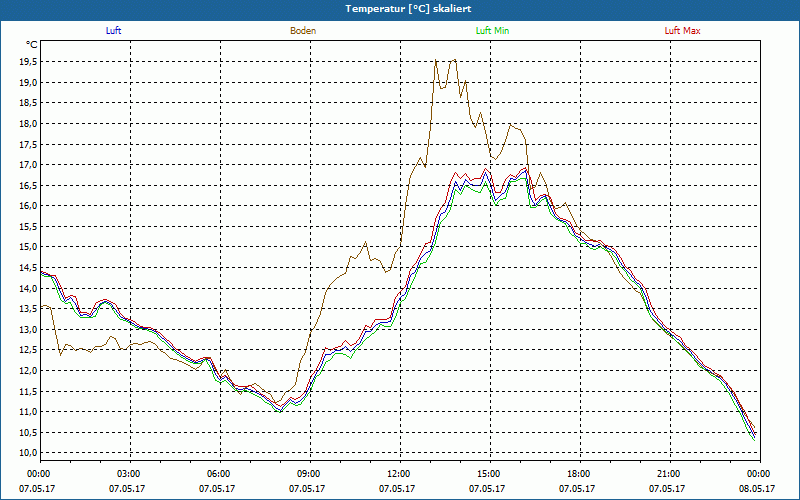800x500 pixels.
Task: Click the 15,0 y-axis value label
Action: coord(26,247)
